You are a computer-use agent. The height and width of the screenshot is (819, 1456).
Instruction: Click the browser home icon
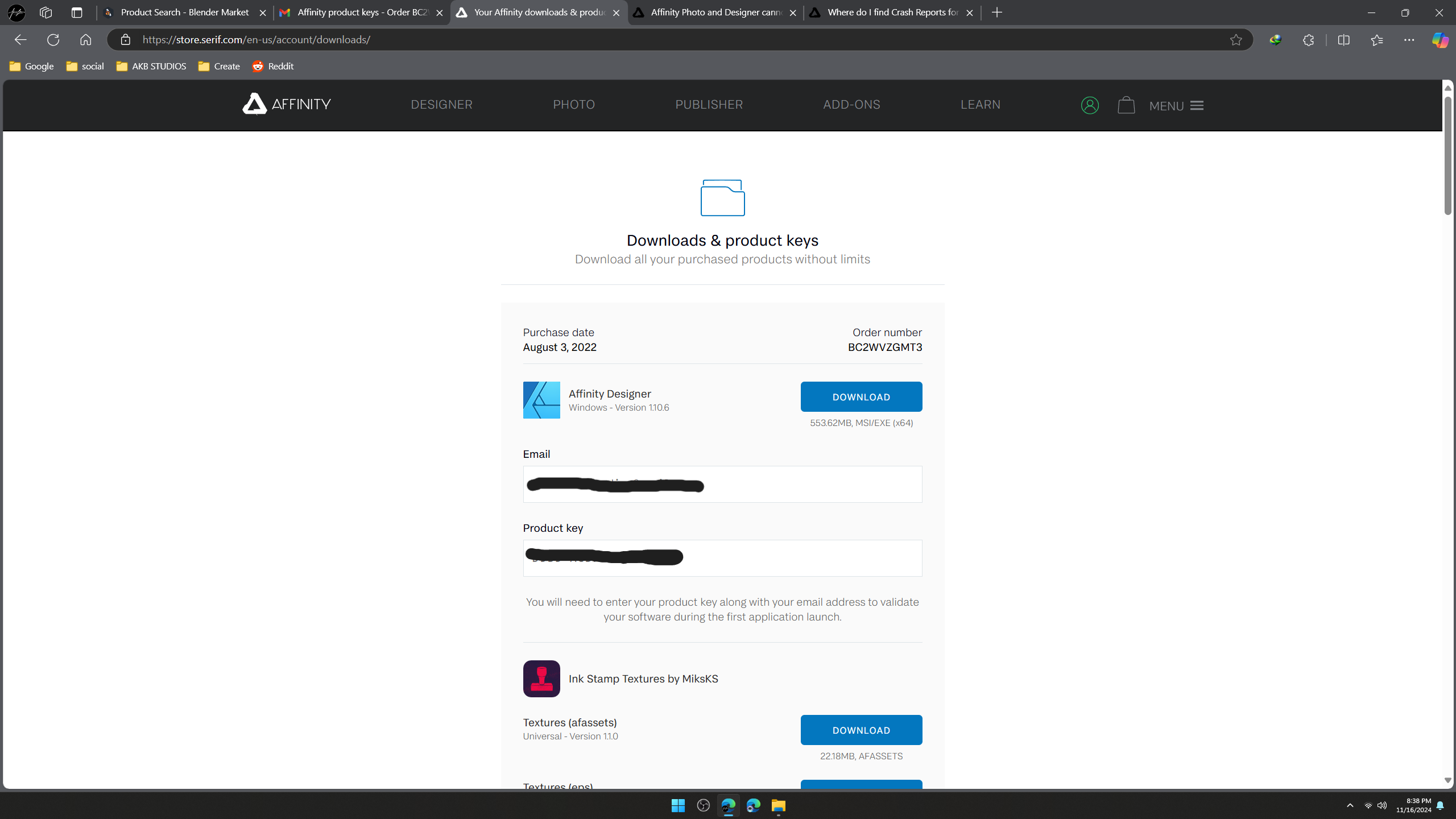point(86,40)
